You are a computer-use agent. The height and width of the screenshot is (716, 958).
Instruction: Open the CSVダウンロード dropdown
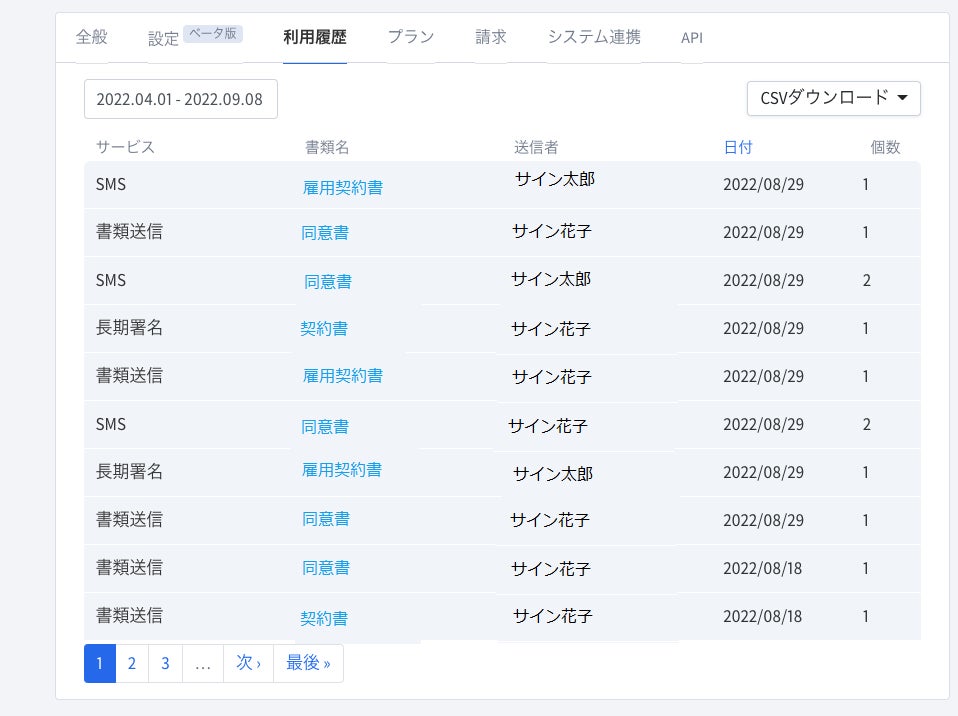click(x=833, y=98)
